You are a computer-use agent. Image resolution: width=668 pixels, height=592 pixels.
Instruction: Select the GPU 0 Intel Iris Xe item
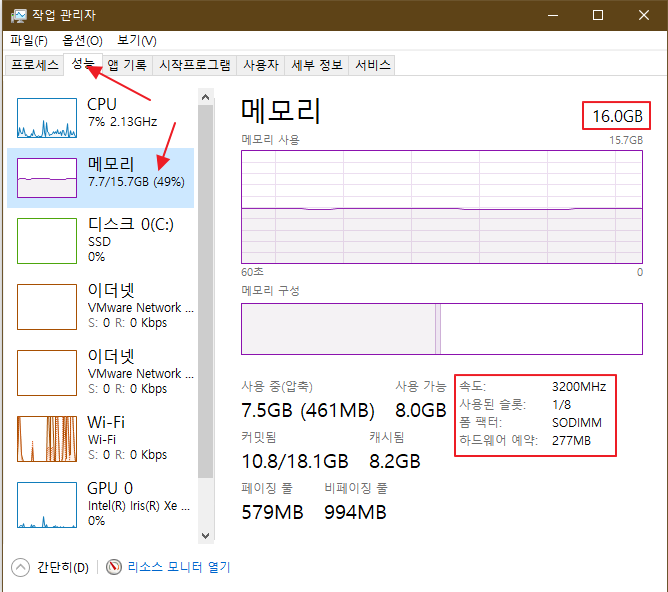pos(47,505)
